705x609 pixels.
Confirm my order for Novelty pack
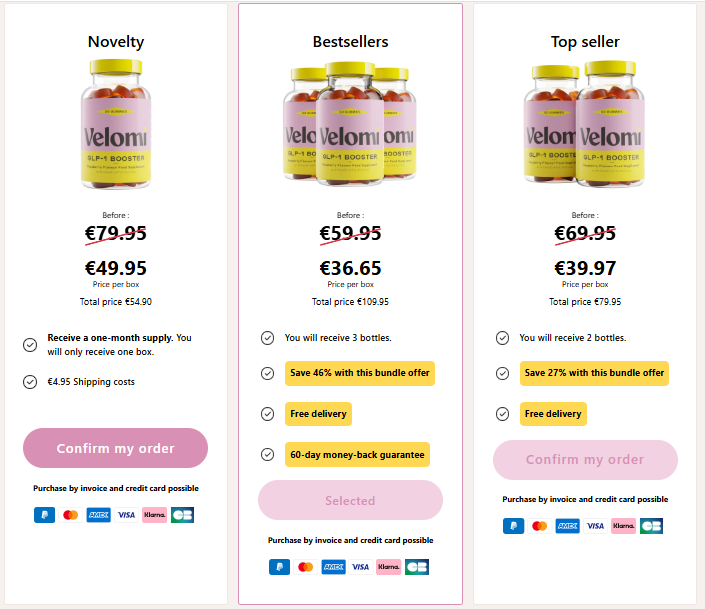point(115,448)
